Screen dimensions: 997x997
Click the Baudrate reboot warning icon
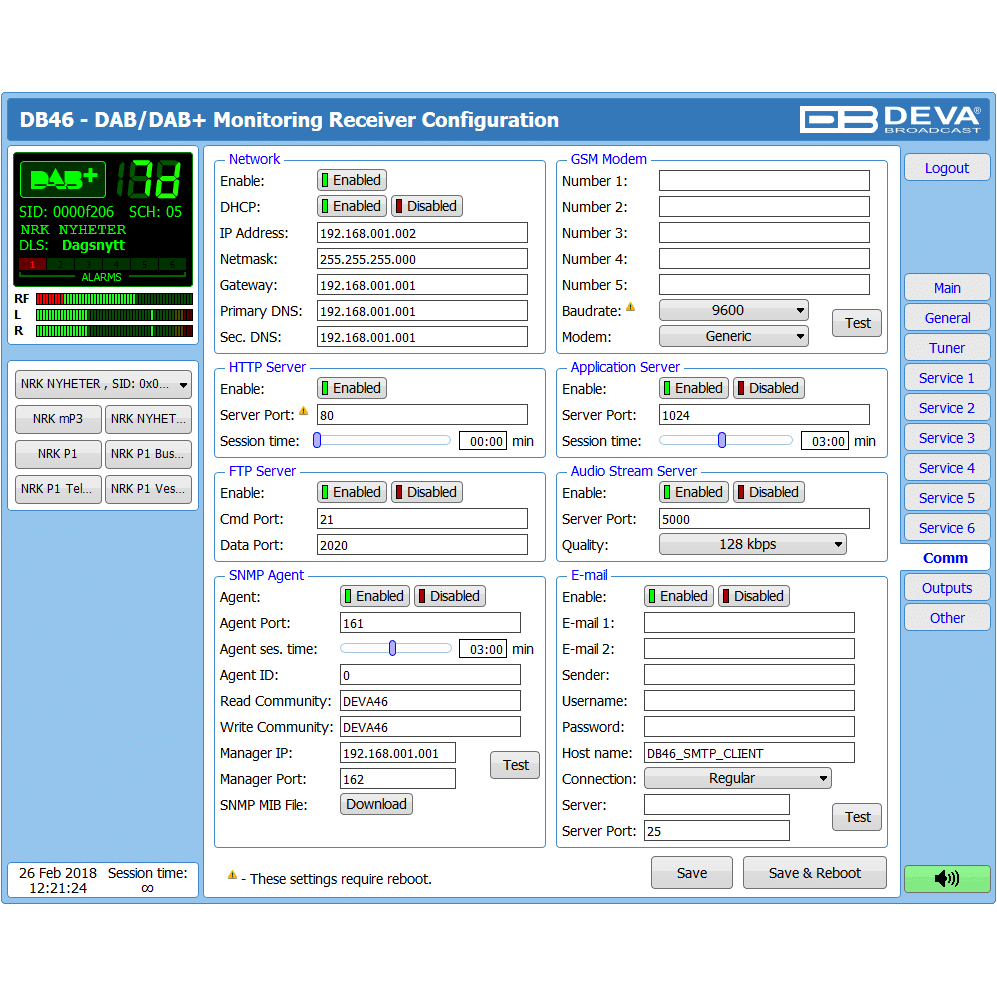coord(630,307)
